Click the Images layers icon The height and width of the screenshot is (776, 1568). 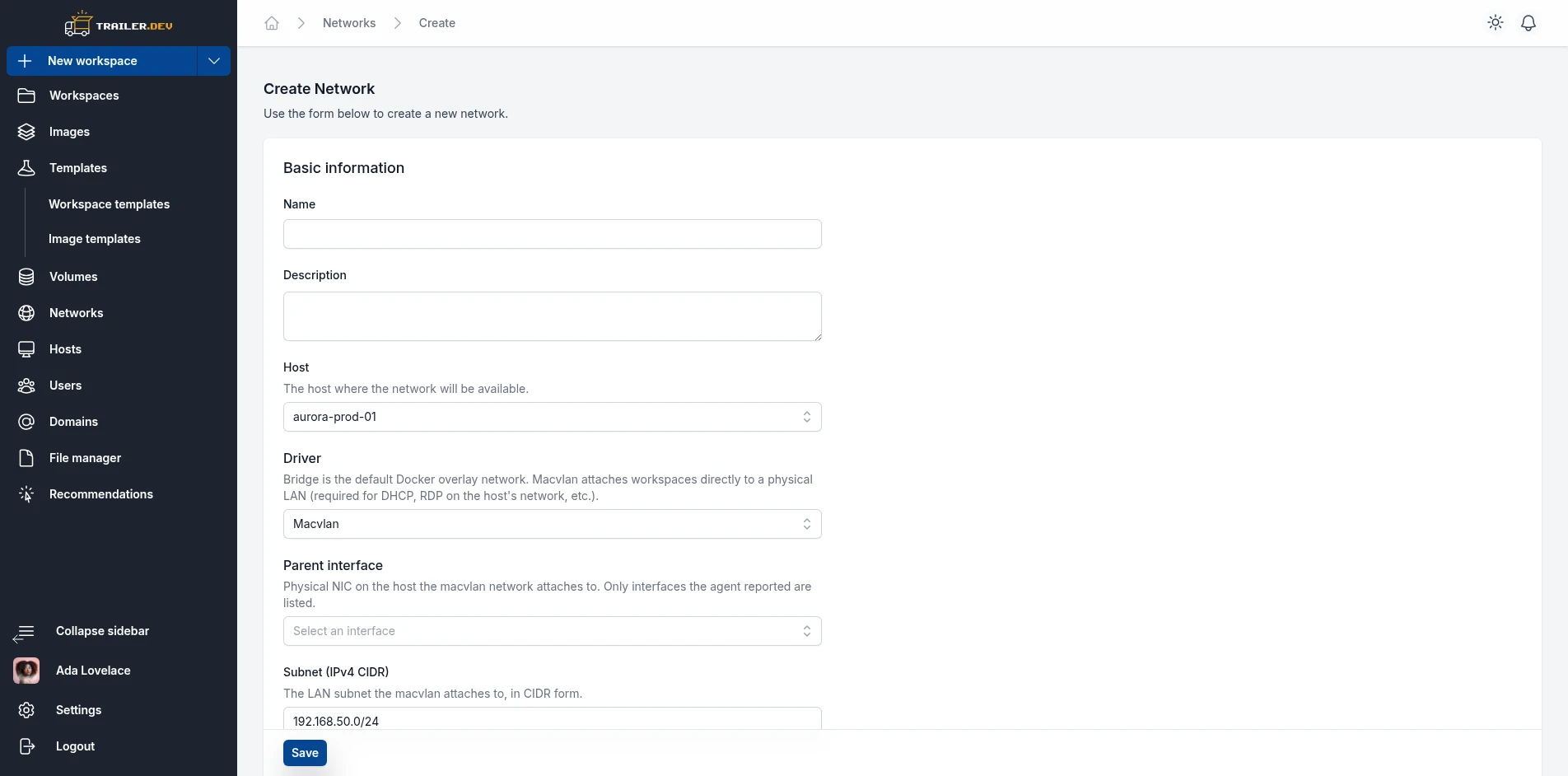26,132
